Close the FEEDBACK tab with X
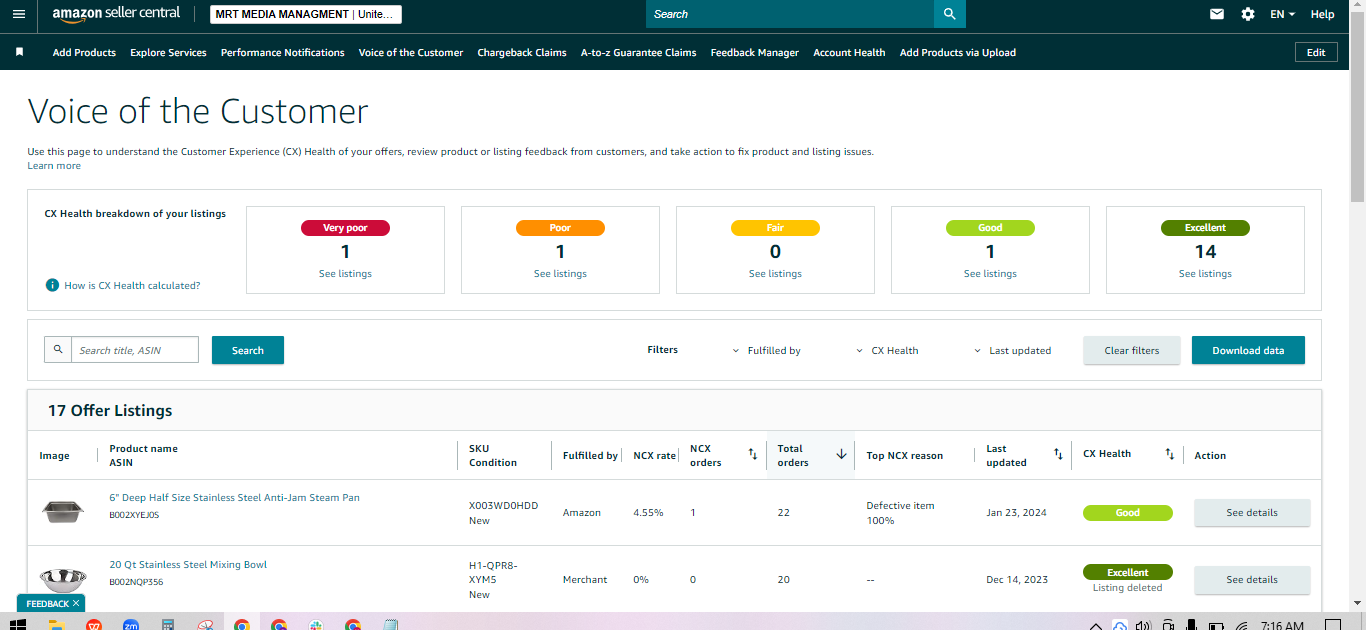Screen dimensions: 1366x630 point(75,603)
